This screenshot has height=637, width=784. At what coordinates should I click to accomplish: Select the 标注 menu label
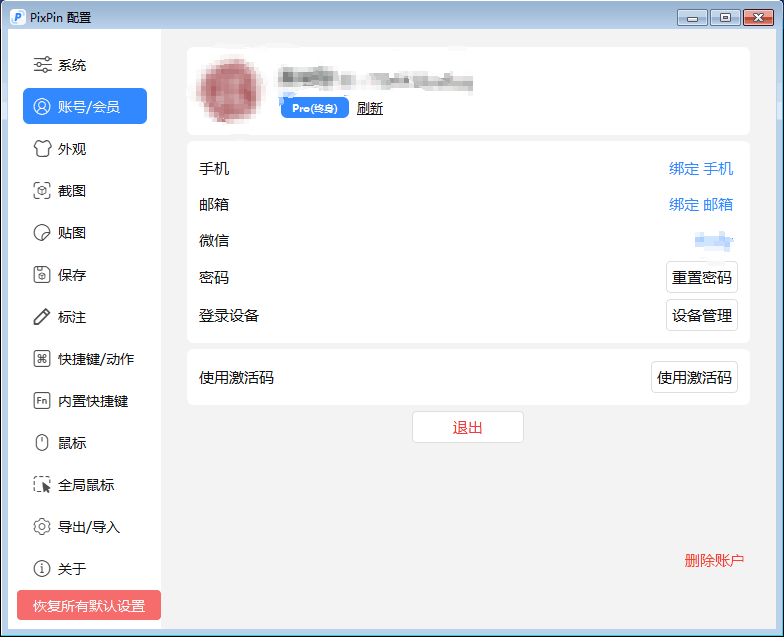(72, 317)
